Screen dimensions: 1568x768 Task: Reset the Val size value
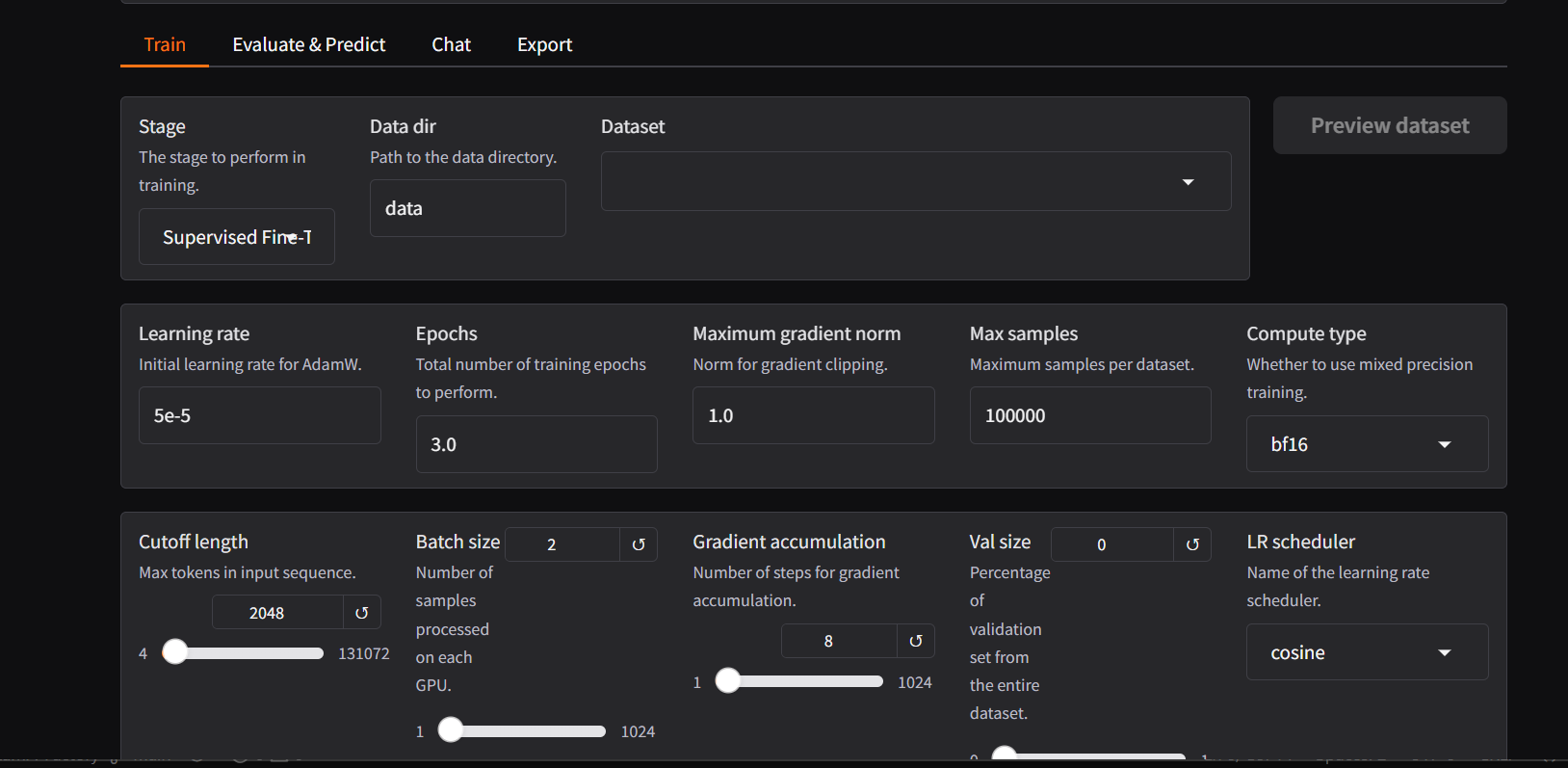tap(1191, 544)
